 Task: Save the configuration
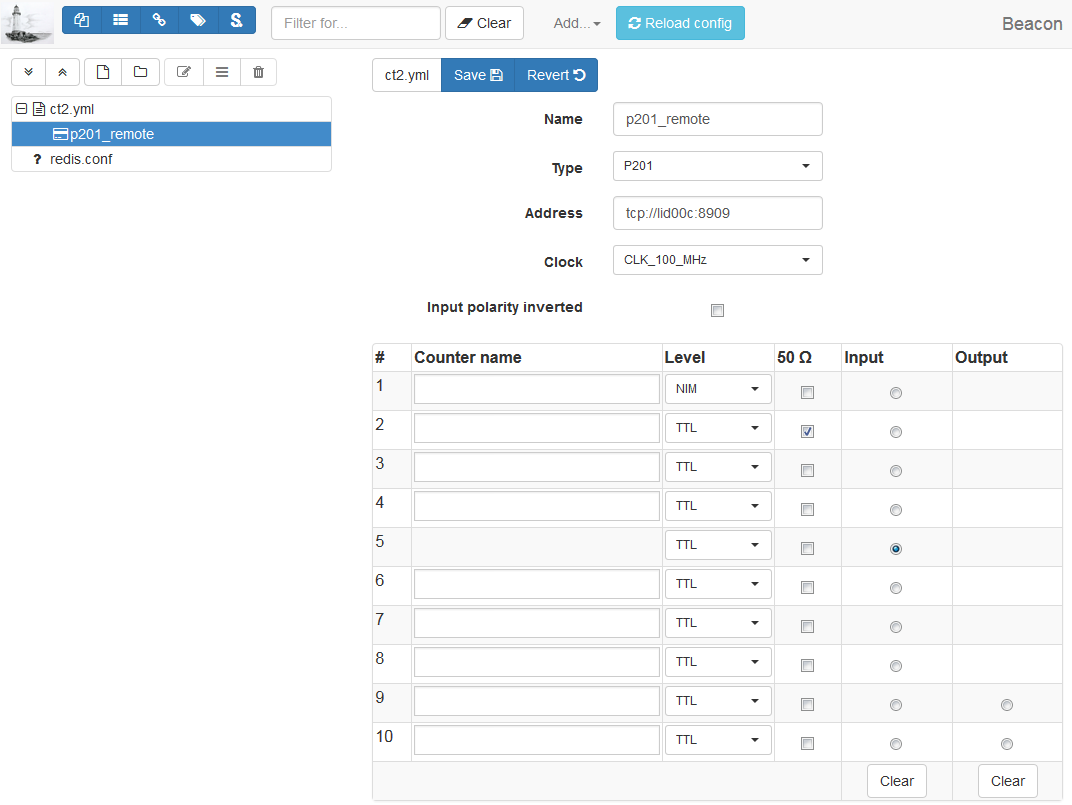click(x=478, y=75)
